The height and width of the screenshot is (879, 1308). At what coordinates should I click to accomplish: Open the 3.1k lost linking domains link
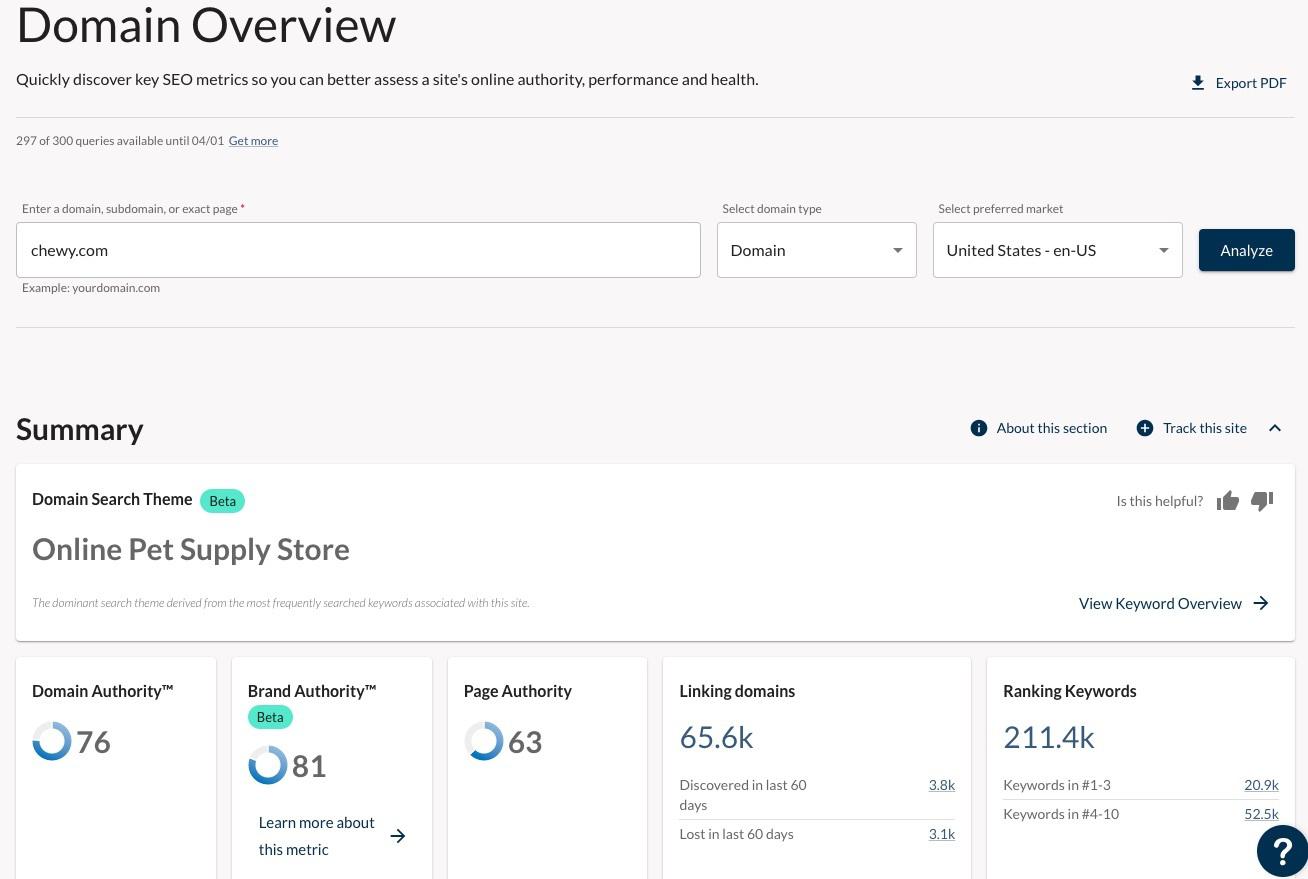pyautogui.click(x=941, y=834)
